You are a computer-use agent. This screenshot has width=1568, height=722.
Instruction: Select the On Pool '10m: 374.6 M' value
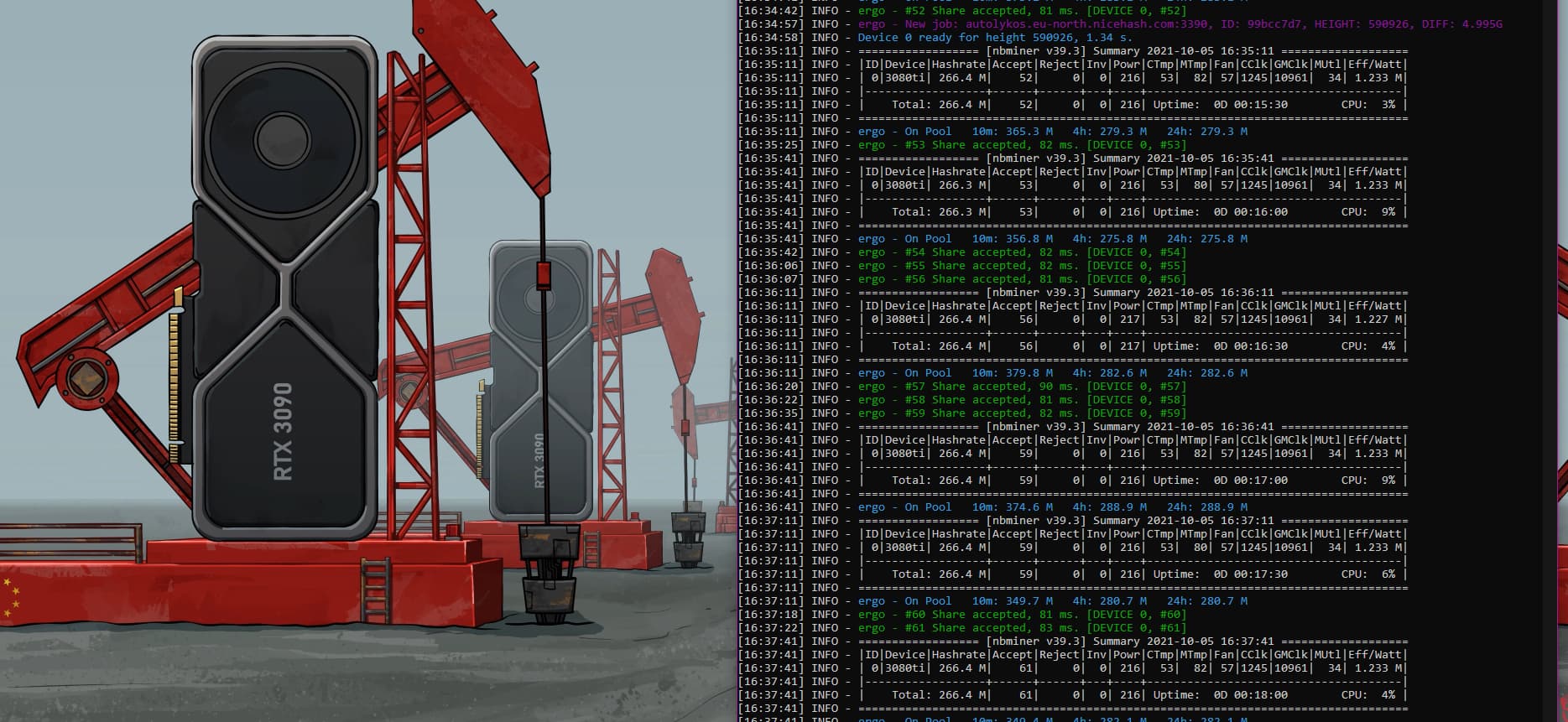1013,507
